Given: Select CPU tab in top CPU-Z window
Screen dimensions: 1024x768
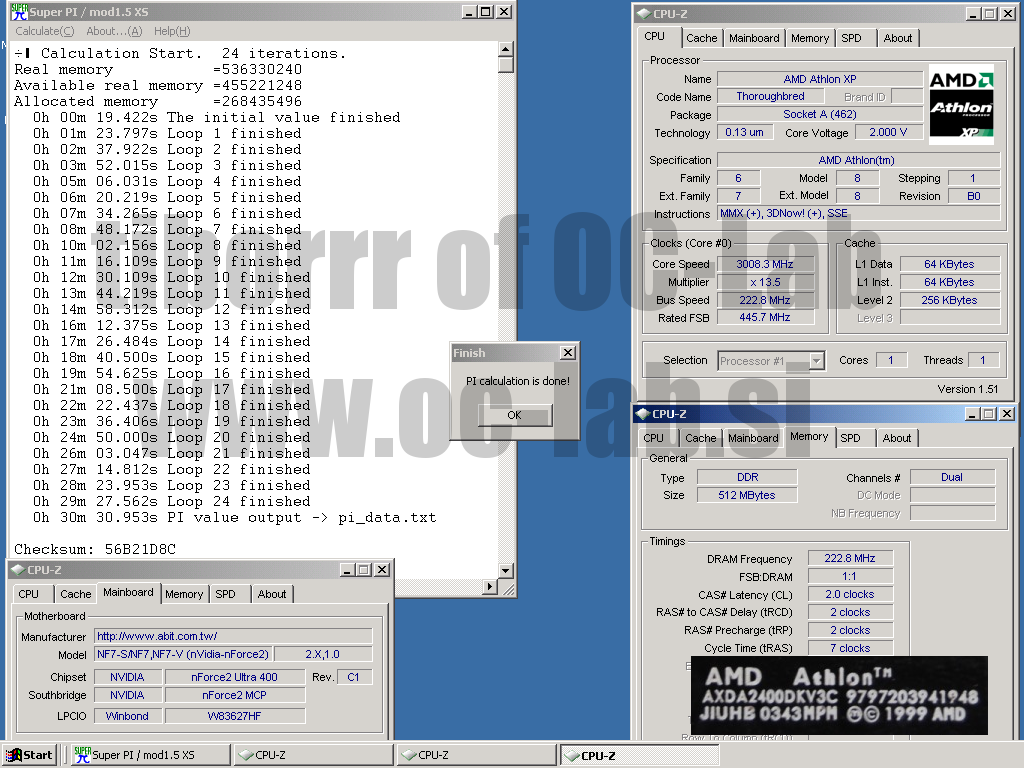Looking at the screenshot, I should [x=654, y=37].
